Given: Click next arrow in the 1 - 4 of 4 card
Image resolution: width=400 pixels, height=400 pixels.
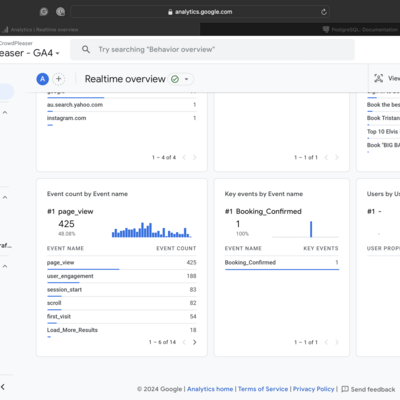Looking at the screenshot, I should tap(195, 157).
